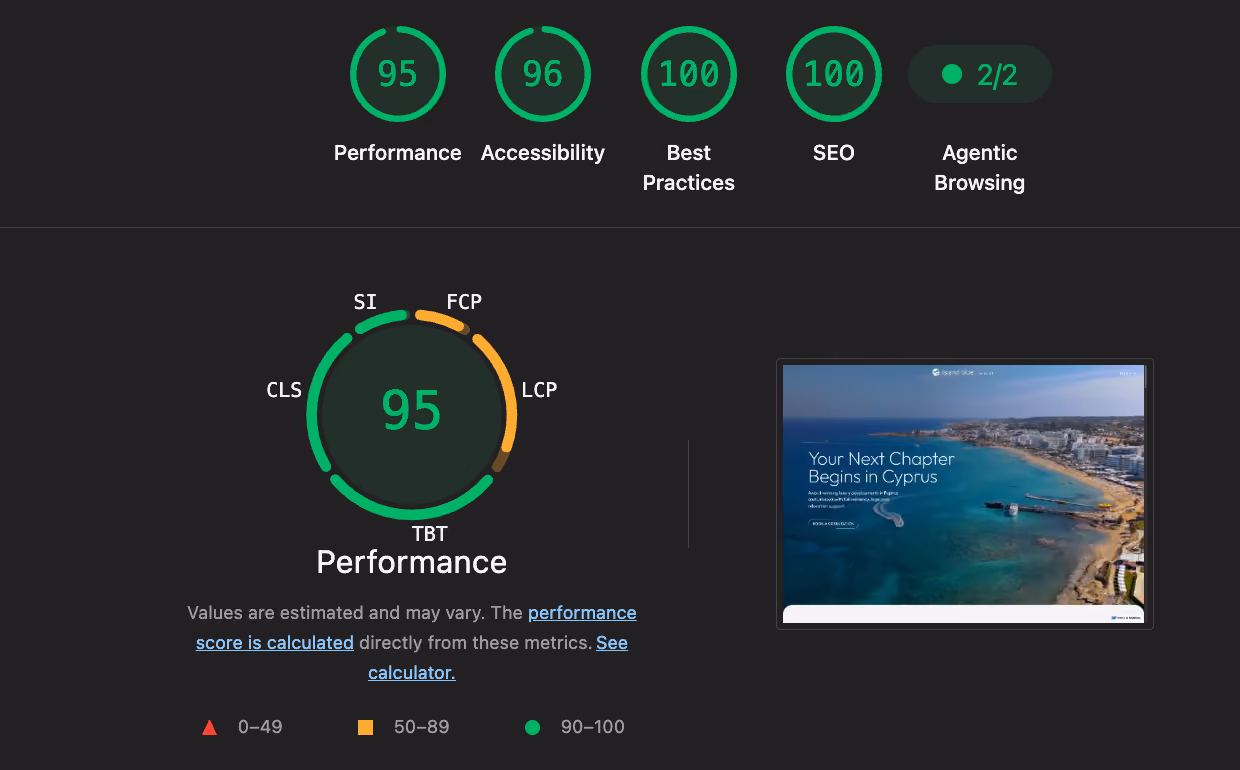Open the SEO score gauge showing 100

[834, 74]
